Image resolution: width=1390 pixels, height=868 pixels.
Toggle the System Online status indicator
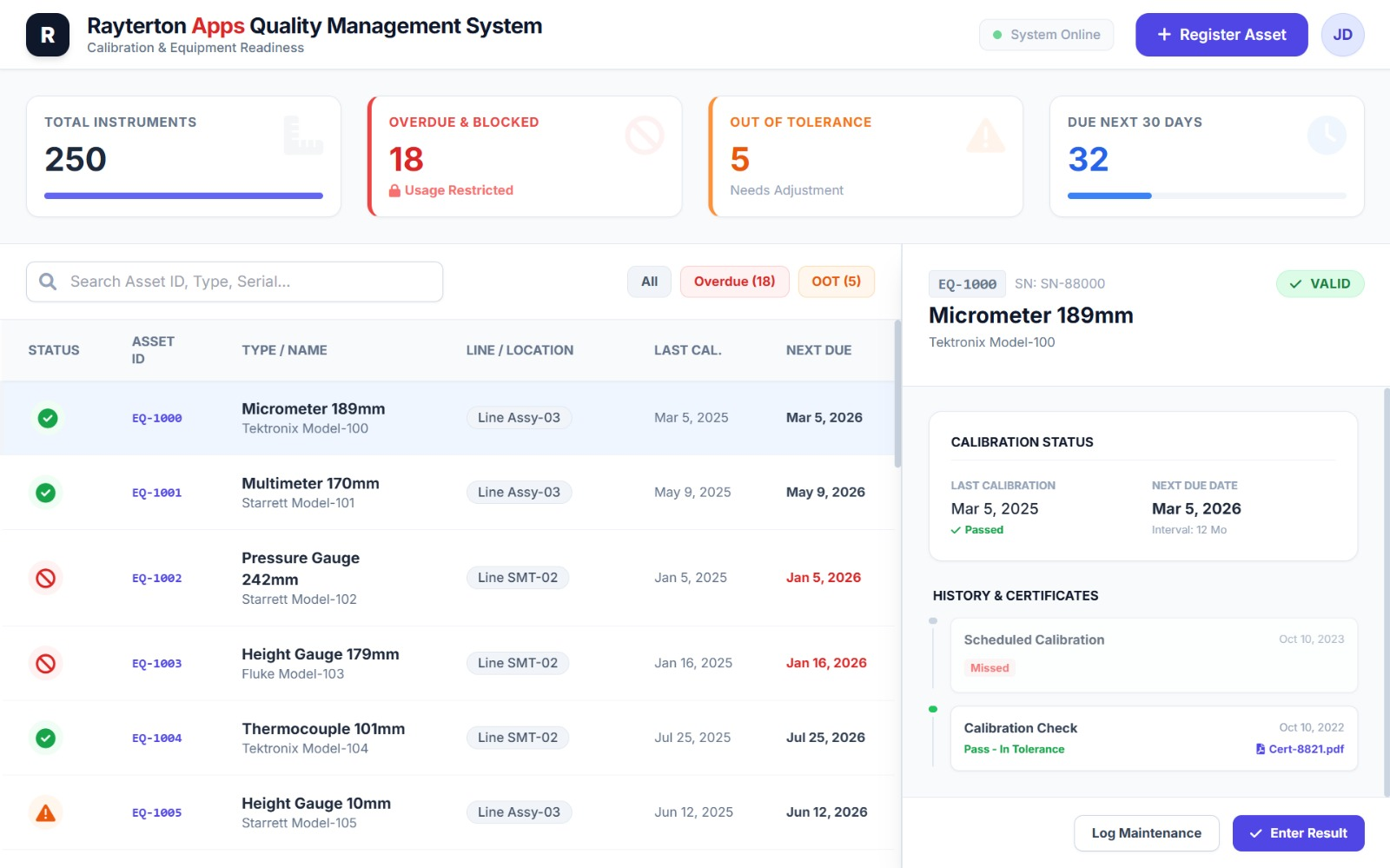(1046, 35)
